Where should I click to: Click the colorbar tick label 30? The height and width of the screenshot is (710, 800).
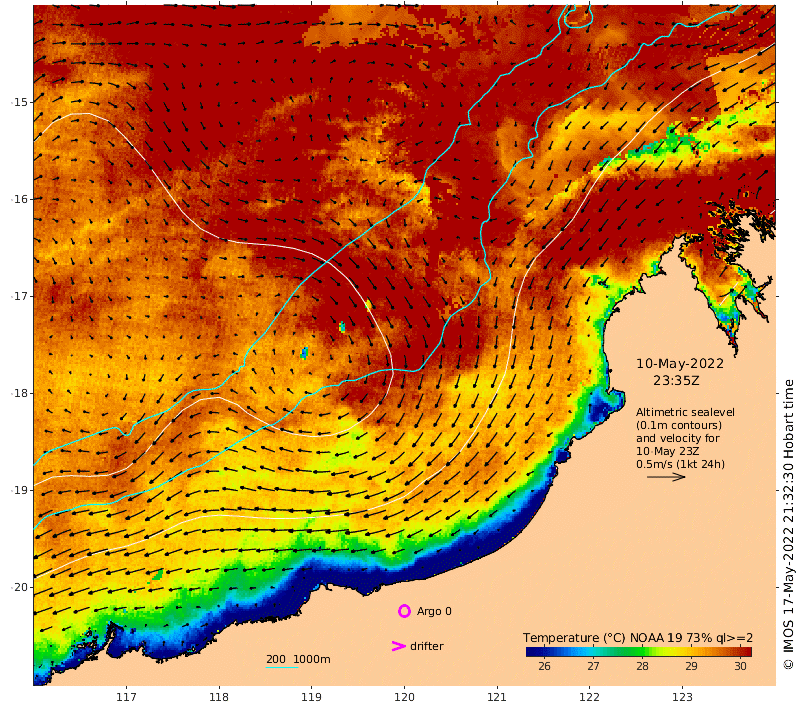coord(740,666)
